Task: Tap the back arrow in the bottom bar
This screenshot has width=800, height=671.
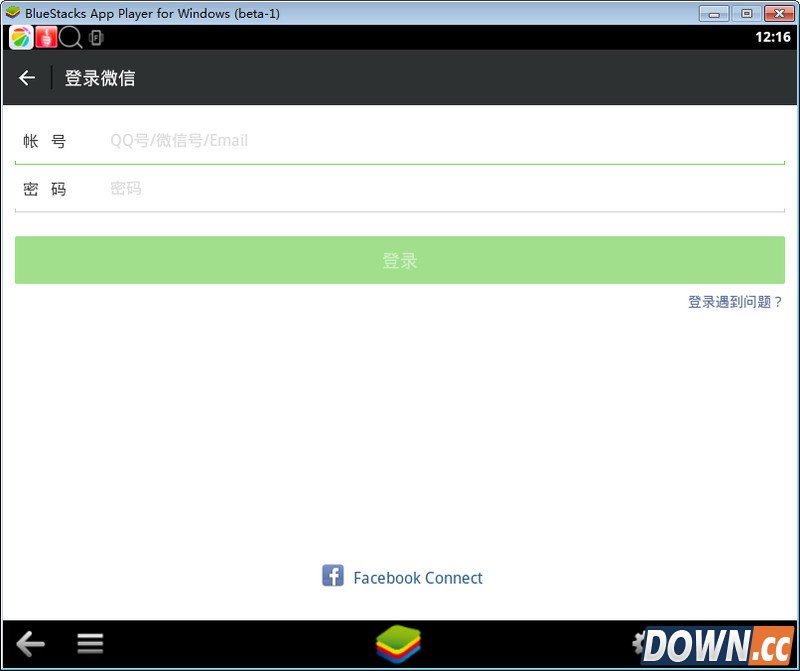Action: coord(30,644)
